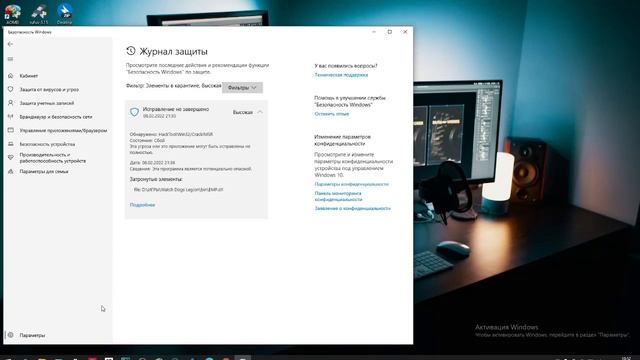Open Техническая поддержка link

pyautogui.click(x=341, y=75)
